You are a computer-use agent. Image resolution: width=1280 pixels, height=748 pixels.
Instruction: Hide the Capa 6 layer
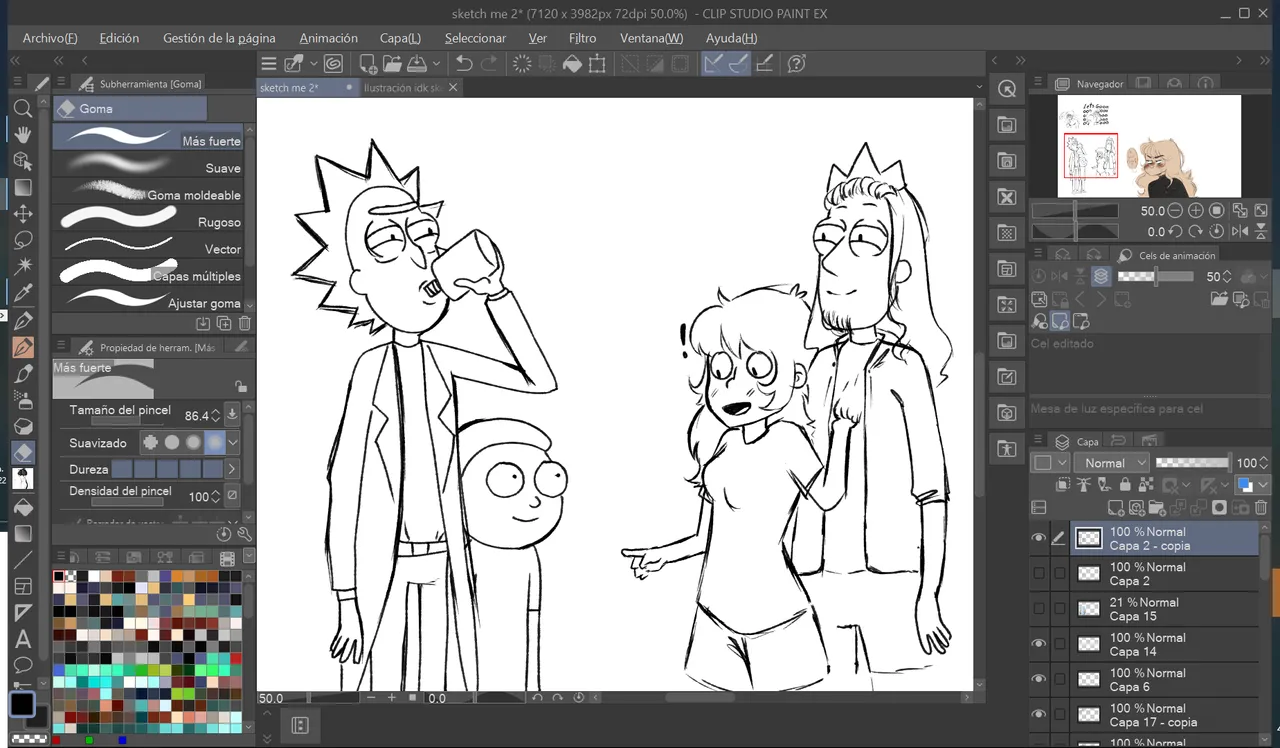tap(1039, 679)
